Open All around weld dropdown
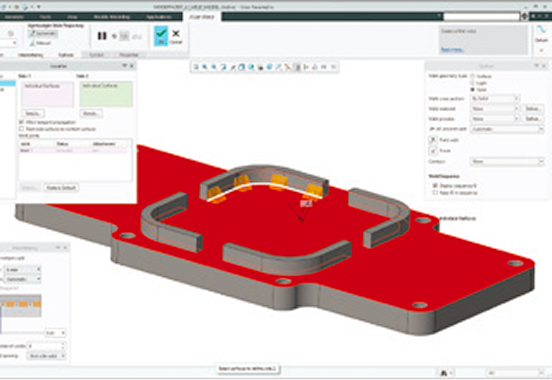This screenshot has width=552, height=380. [507, 129]
